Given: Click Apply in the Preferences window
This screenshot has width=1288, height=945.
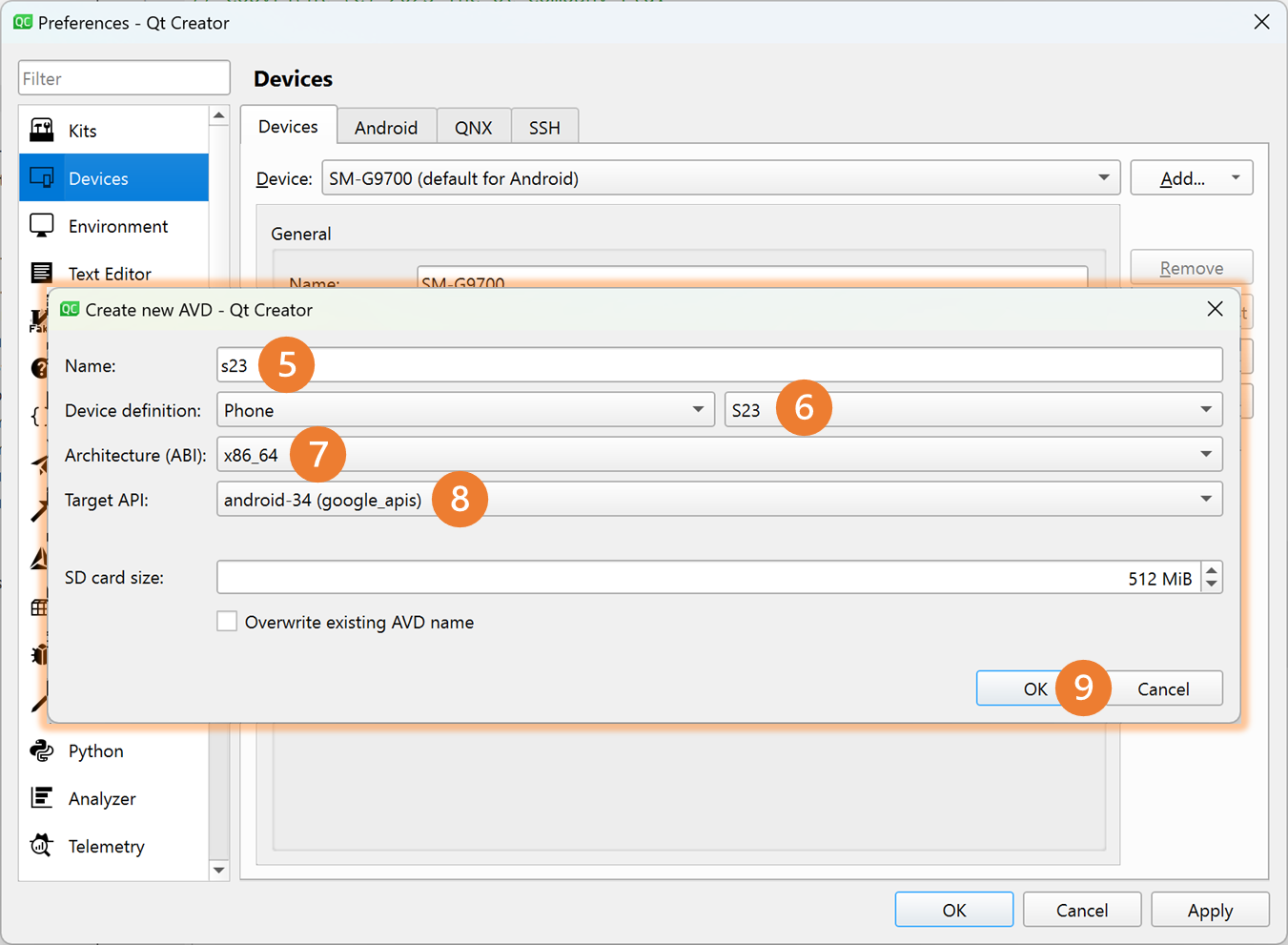Looking at the screenshot, I should [1211, 910].
